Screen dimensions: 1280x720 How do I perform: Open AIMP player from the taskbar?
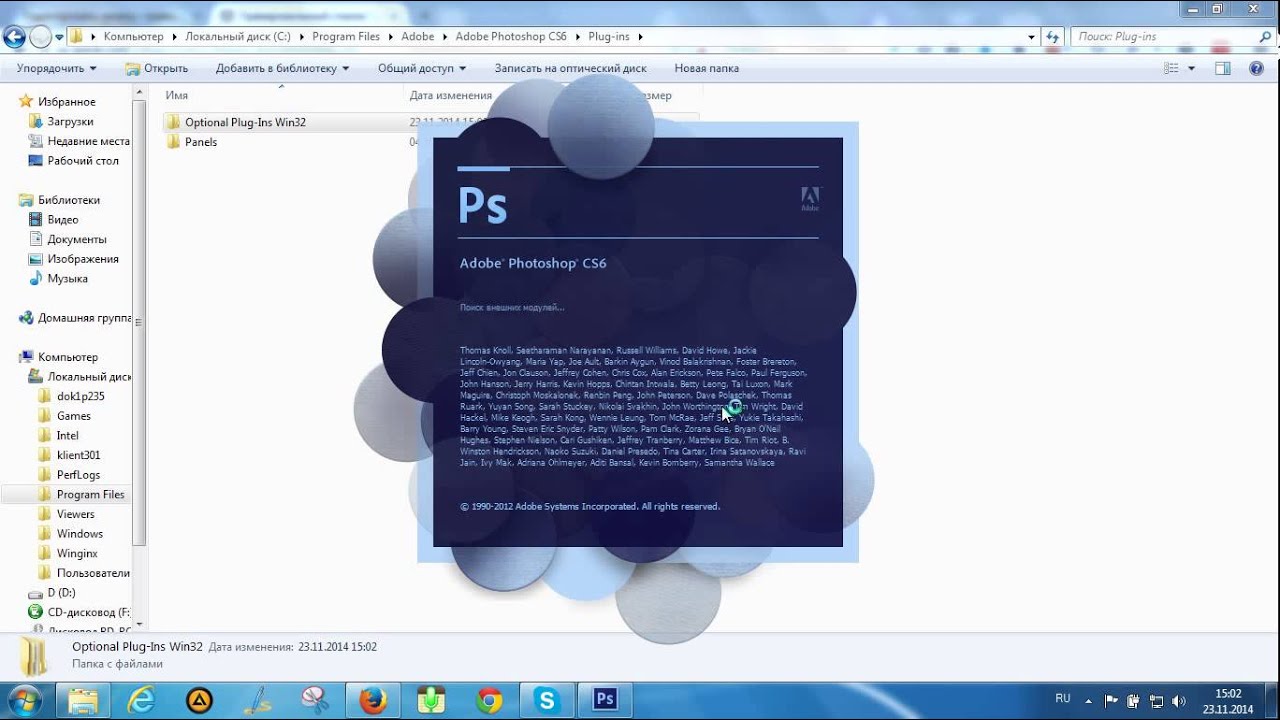(x=199, y=700)
